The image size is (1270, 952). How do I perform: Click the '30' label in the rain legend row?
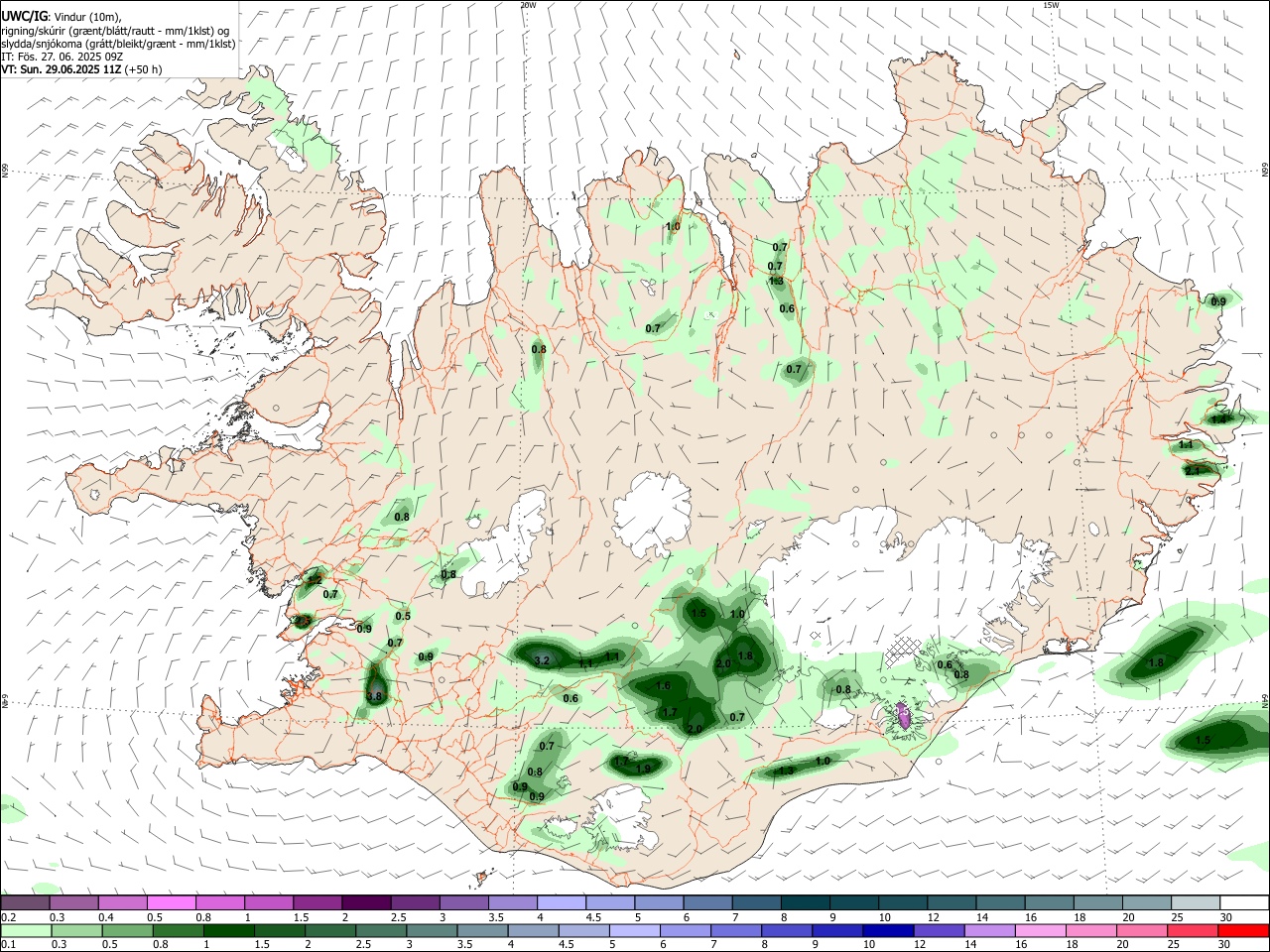[1226, 944]
